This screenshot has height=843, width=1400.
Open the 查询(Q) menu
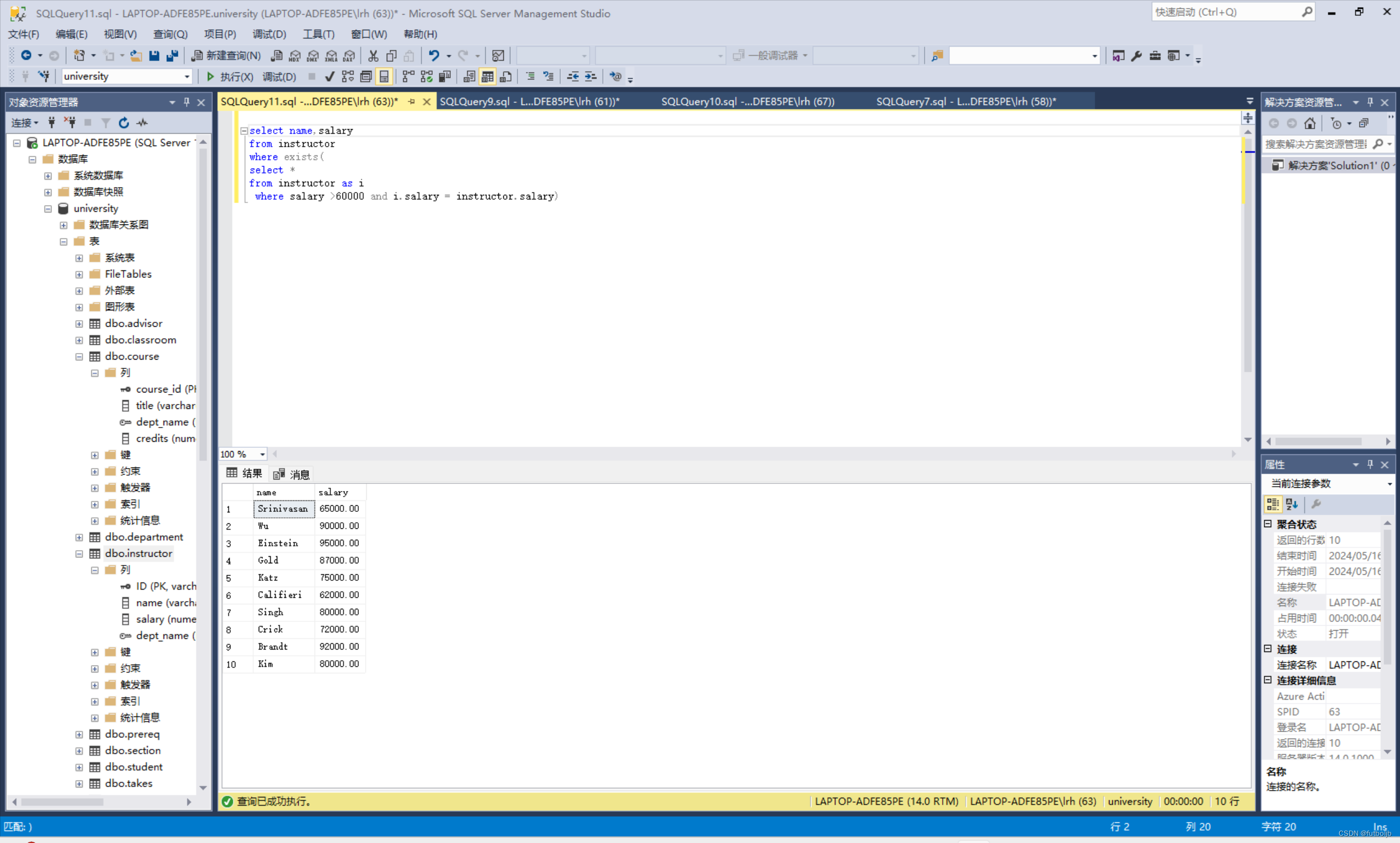click(x=169, y=34)
